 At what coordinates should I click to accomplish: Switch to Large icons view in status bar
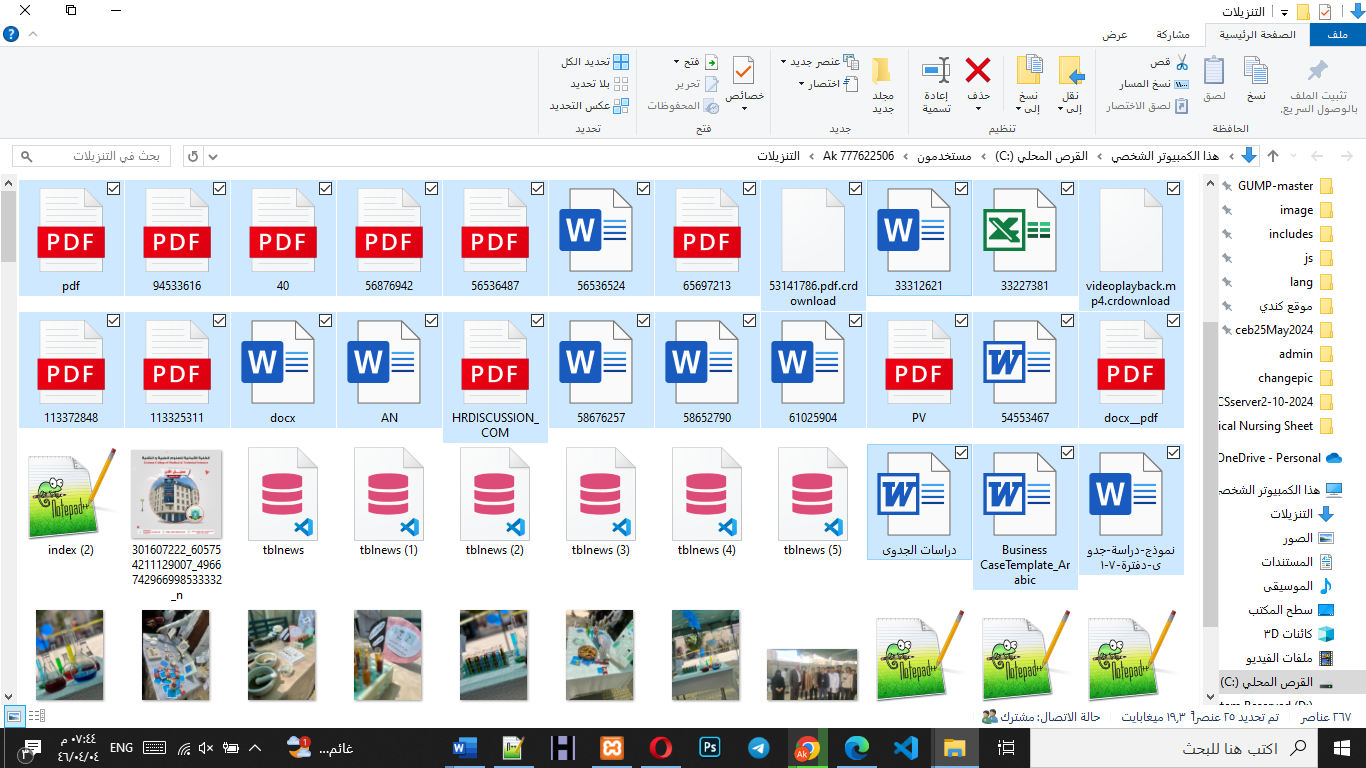[x=14, y=715]
